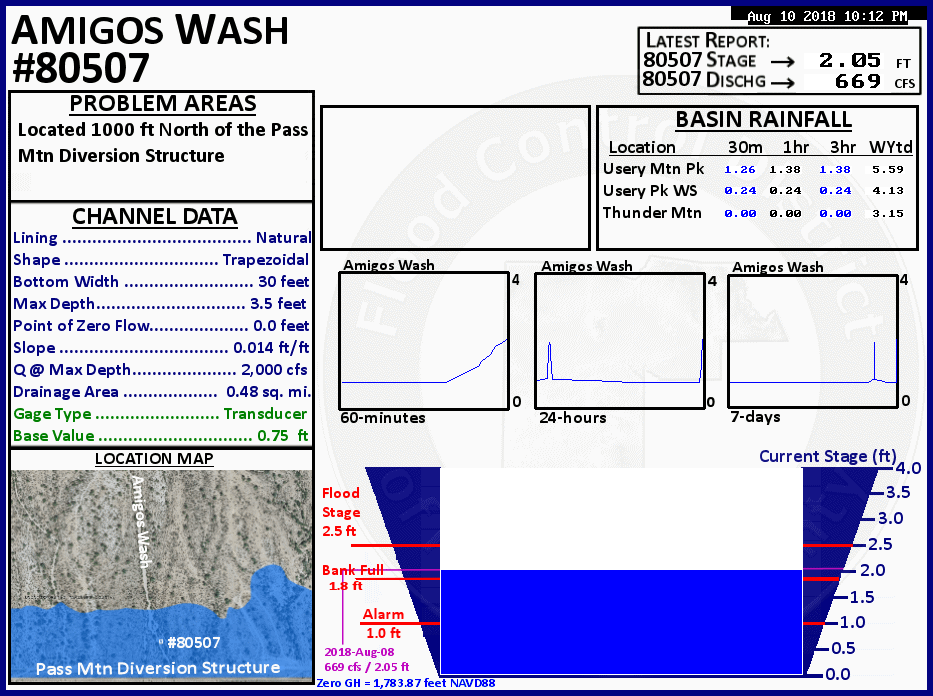Click the discharge value 669 CFS

point(857,82)
